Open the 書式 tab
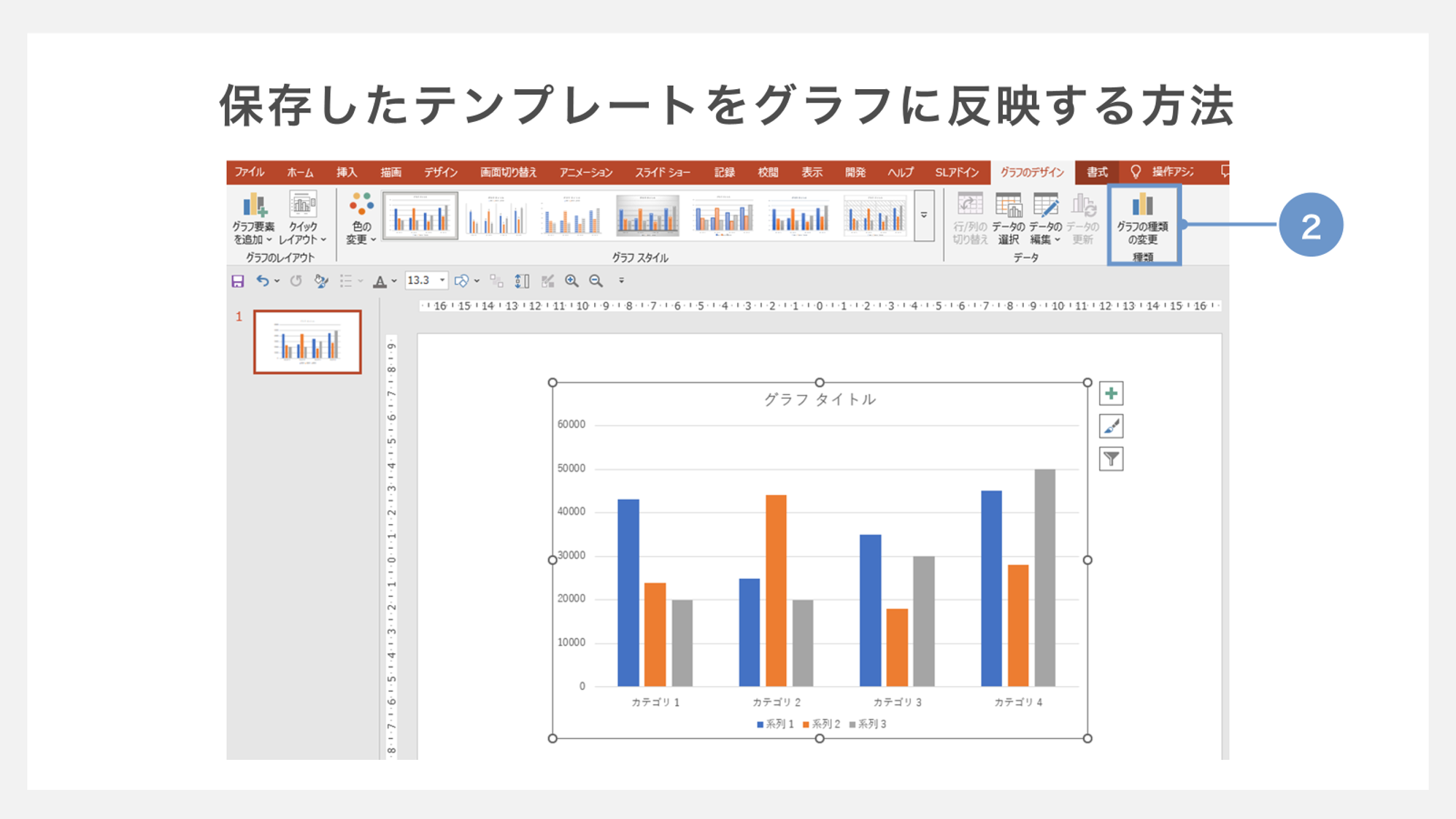 click(x=1097, y=172)
